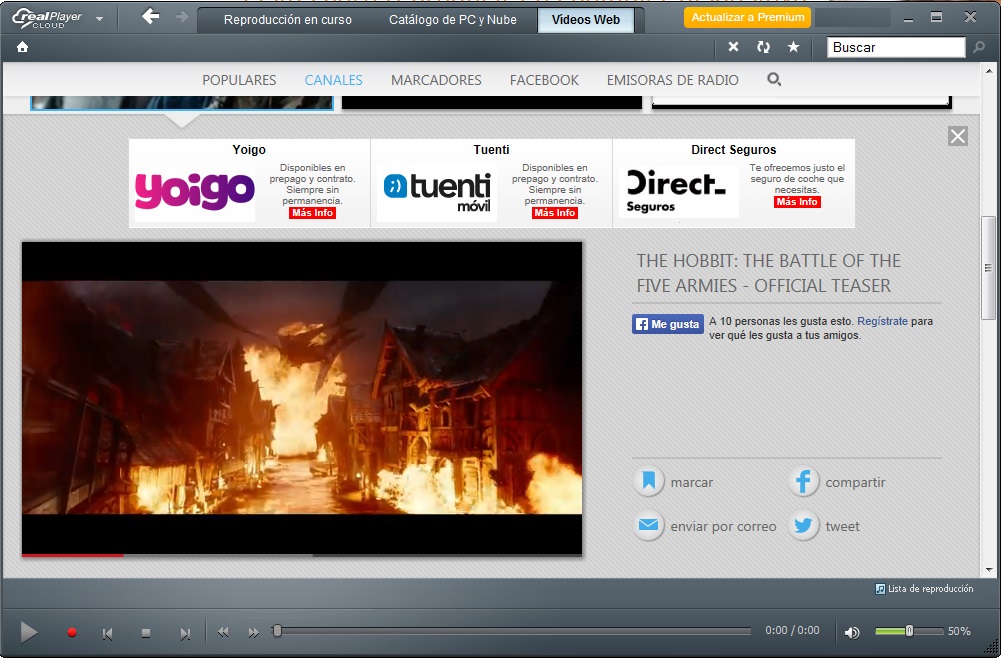Open the CANALES section

[x=333, y=80]
